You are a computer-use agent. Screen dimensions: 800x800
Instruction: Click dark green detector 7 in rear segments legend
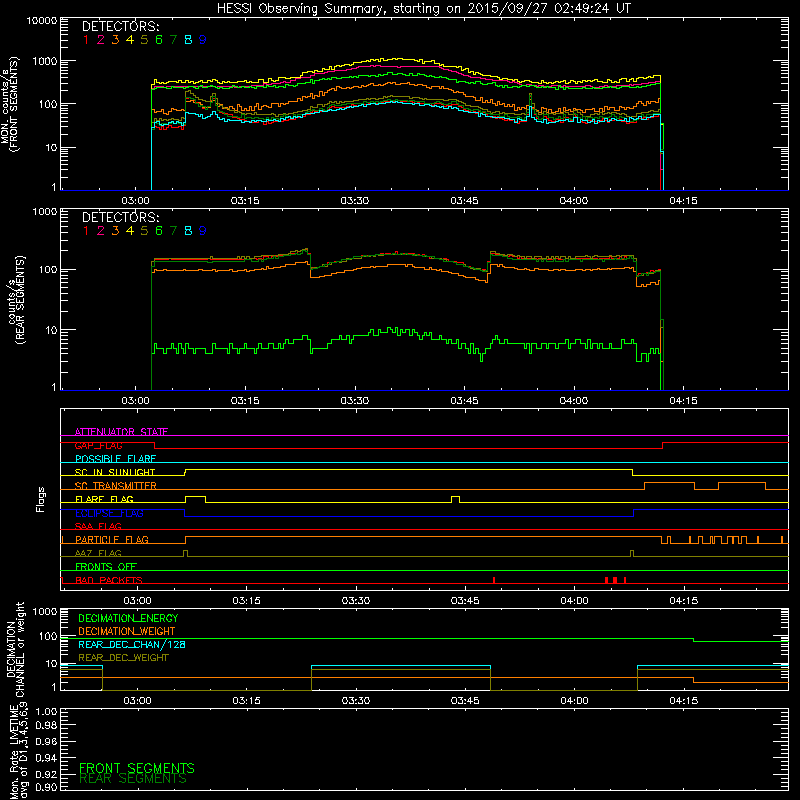point(173,231)
